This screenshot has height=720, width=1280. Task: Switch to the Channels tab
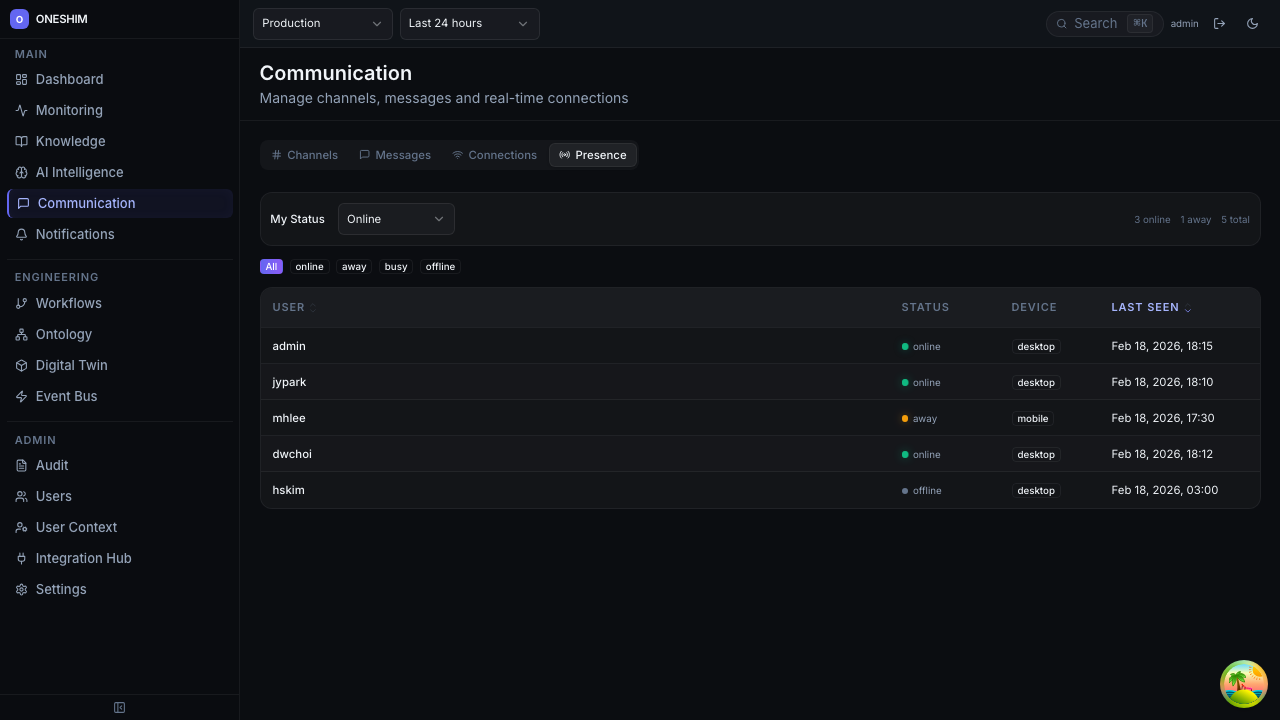pyautogui.click(x=305, y=155)
